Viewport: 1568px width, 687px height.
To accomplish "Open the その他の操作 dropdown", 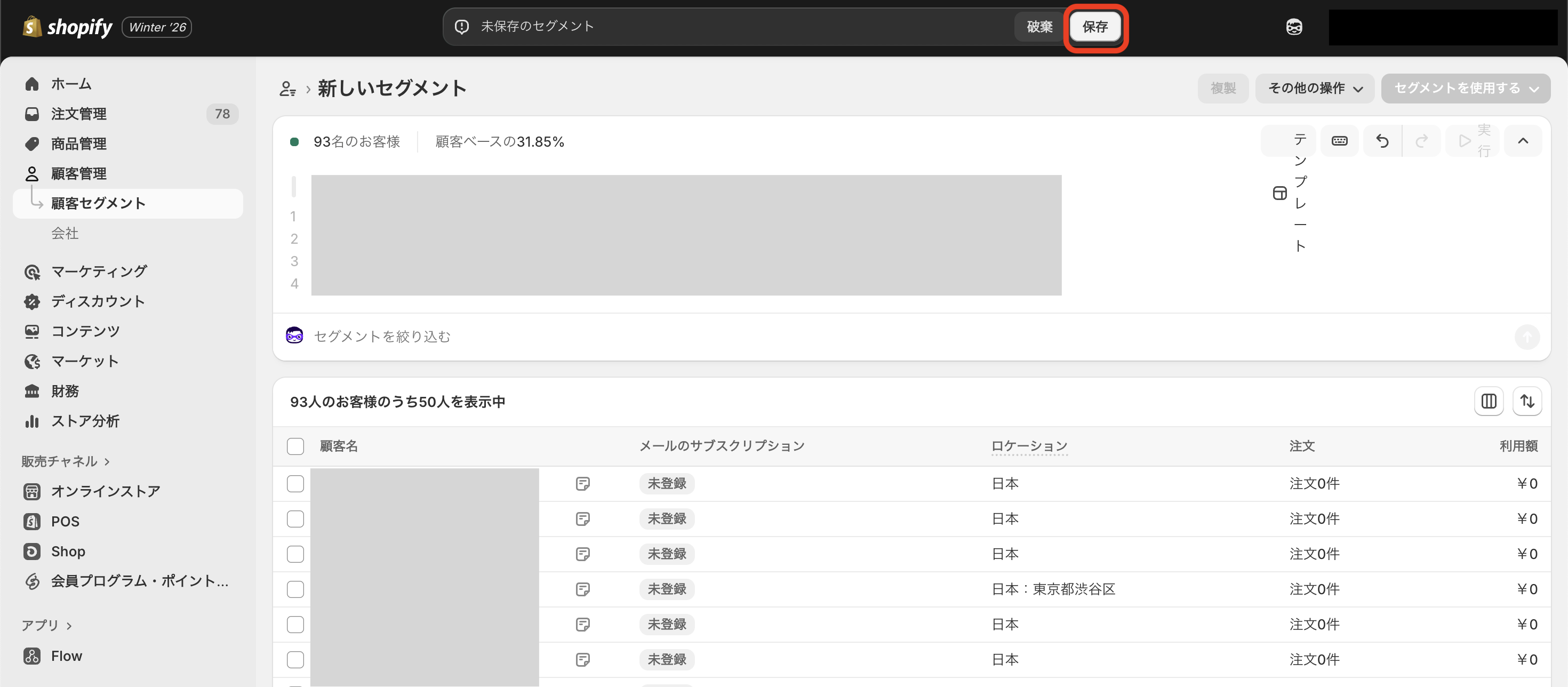I will pos(1314,89).
